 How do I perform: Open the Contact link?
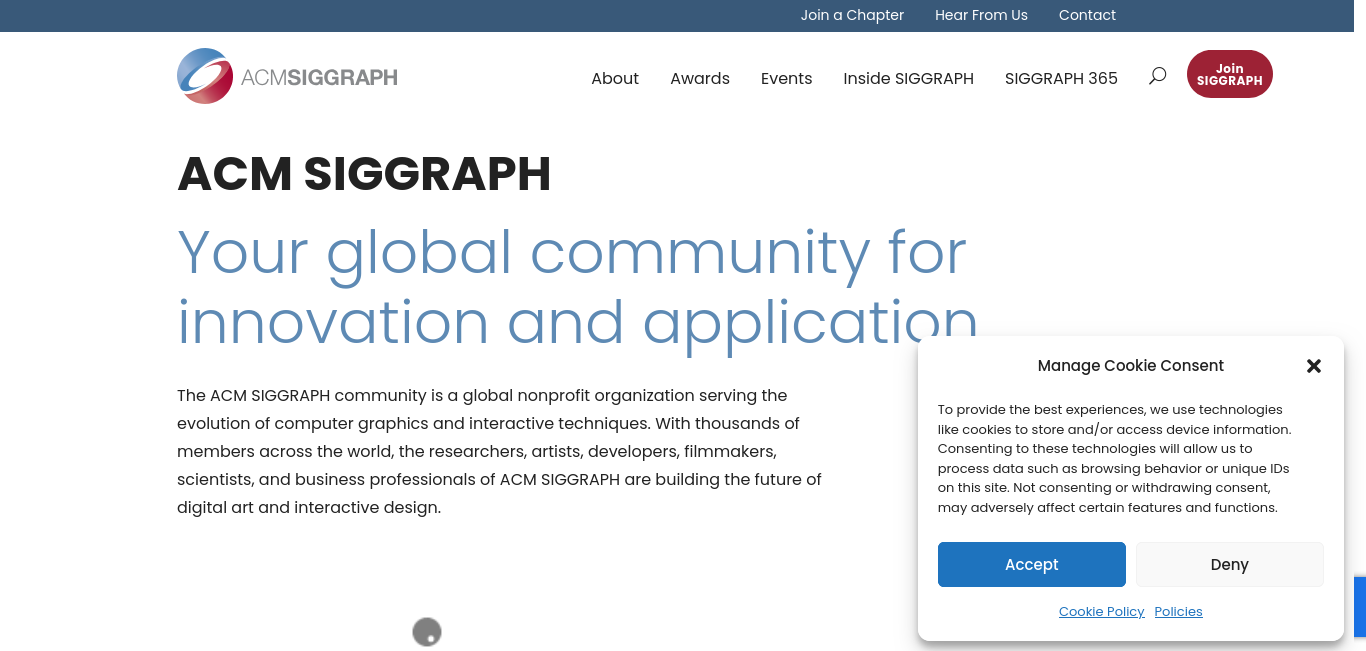pyautogui.click(x=1087, y=15)
